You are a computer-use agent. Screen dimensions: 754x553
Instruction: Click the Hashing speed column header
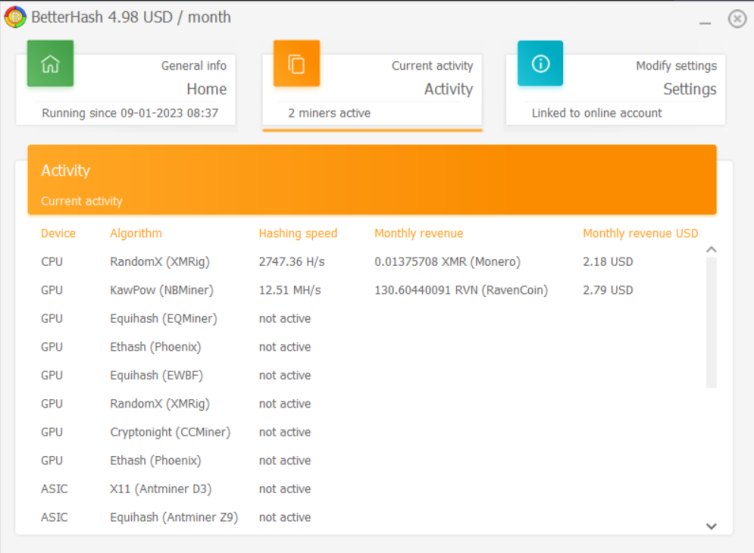coord(298,233)
